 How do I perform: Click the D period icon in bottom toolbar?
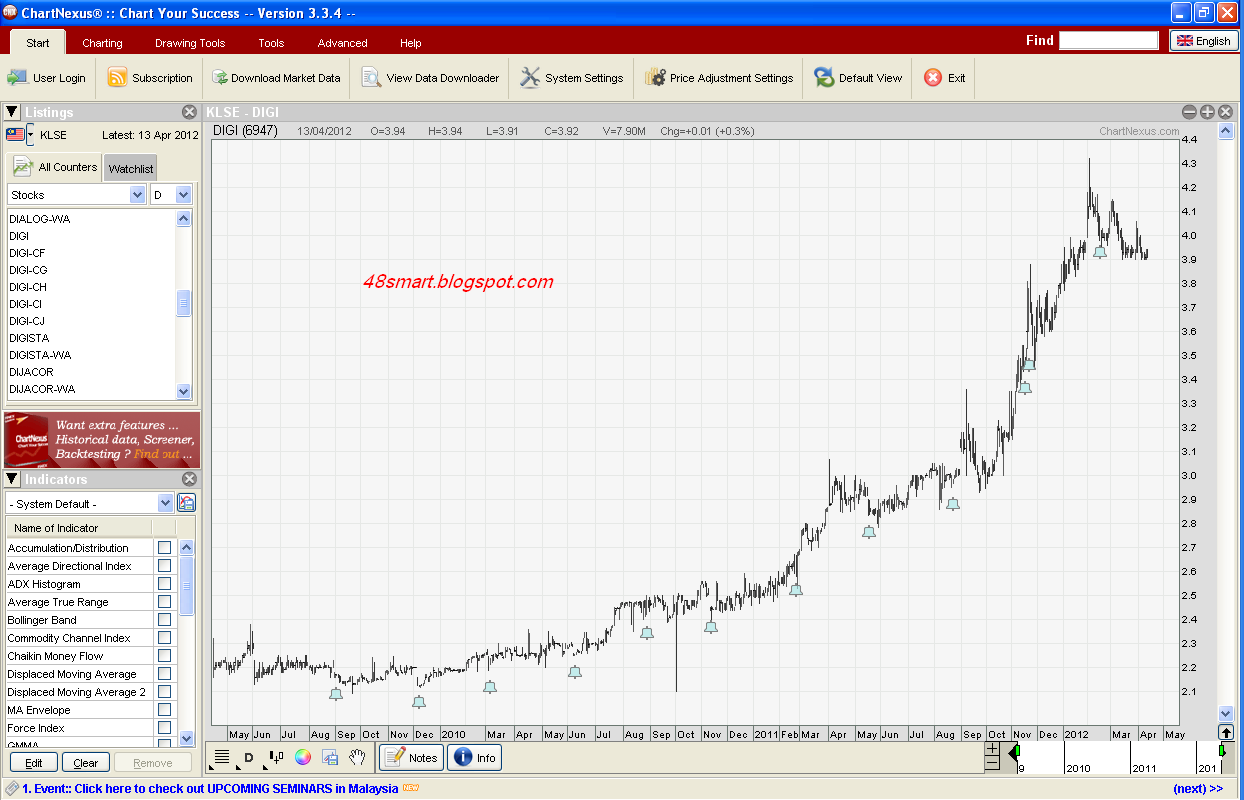pos(249,758)
